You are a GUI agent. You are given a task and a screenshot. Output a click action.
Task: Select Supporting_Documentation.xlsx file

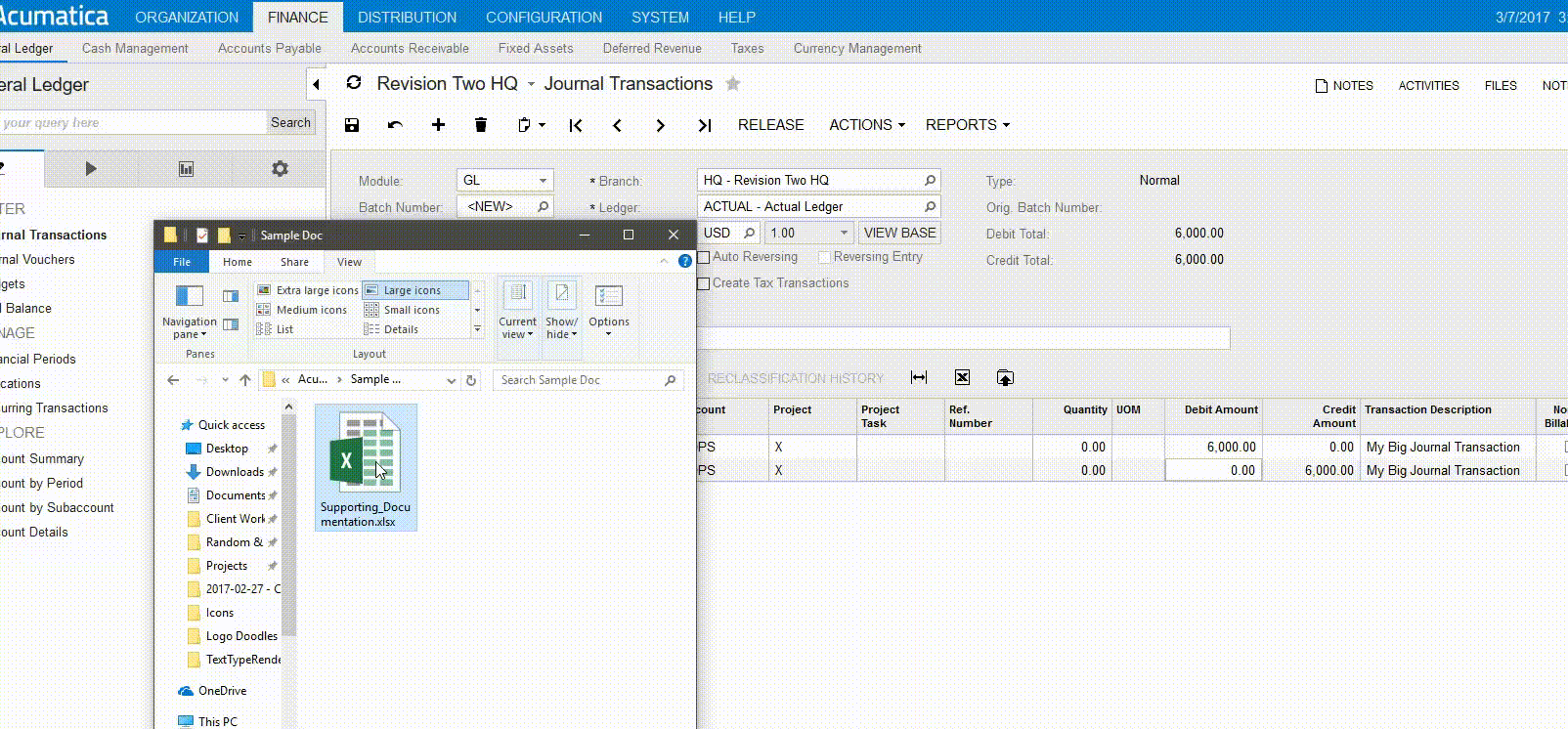[366, 468]
